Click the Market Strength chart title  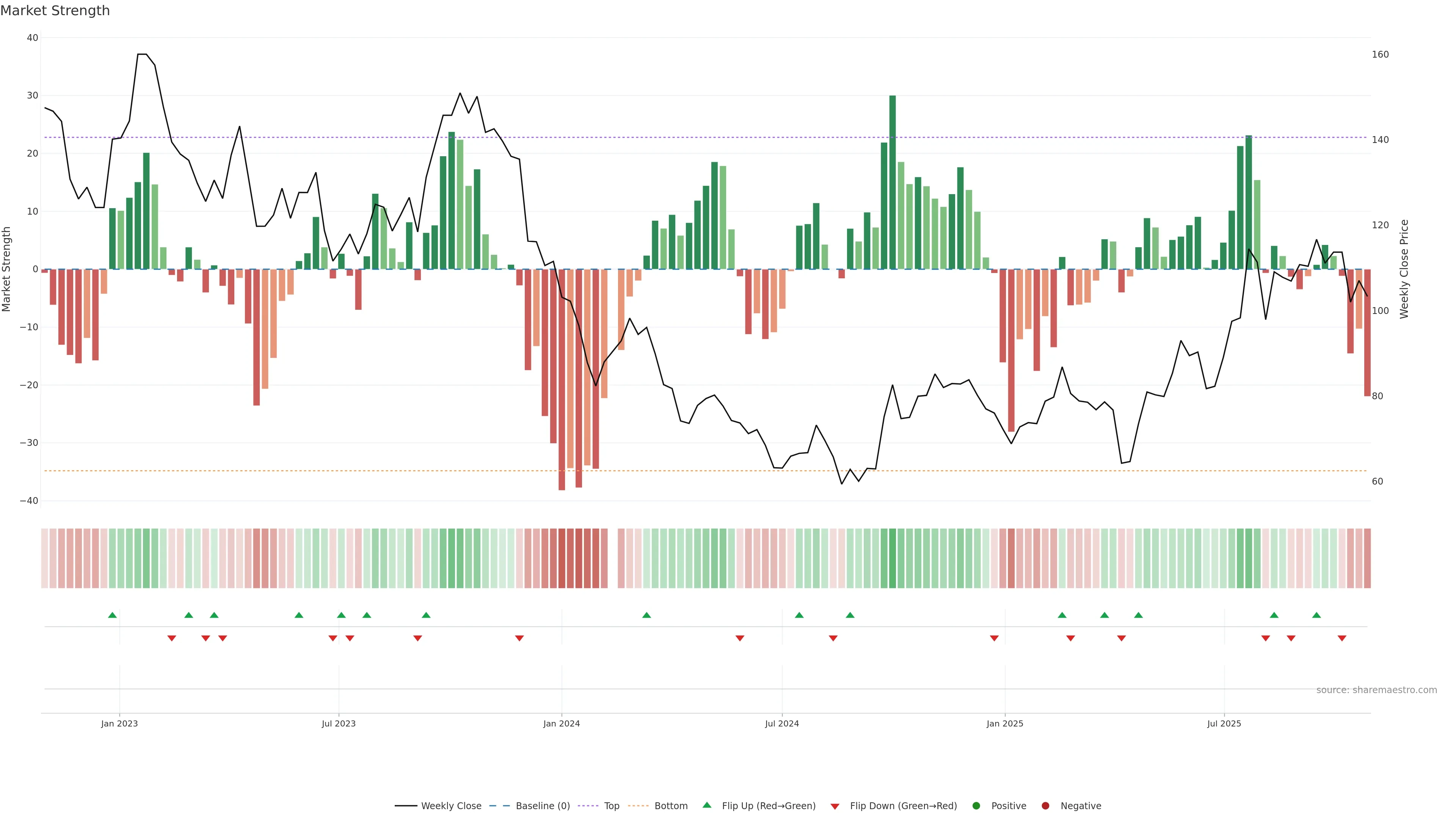click(x=55, y=11)
